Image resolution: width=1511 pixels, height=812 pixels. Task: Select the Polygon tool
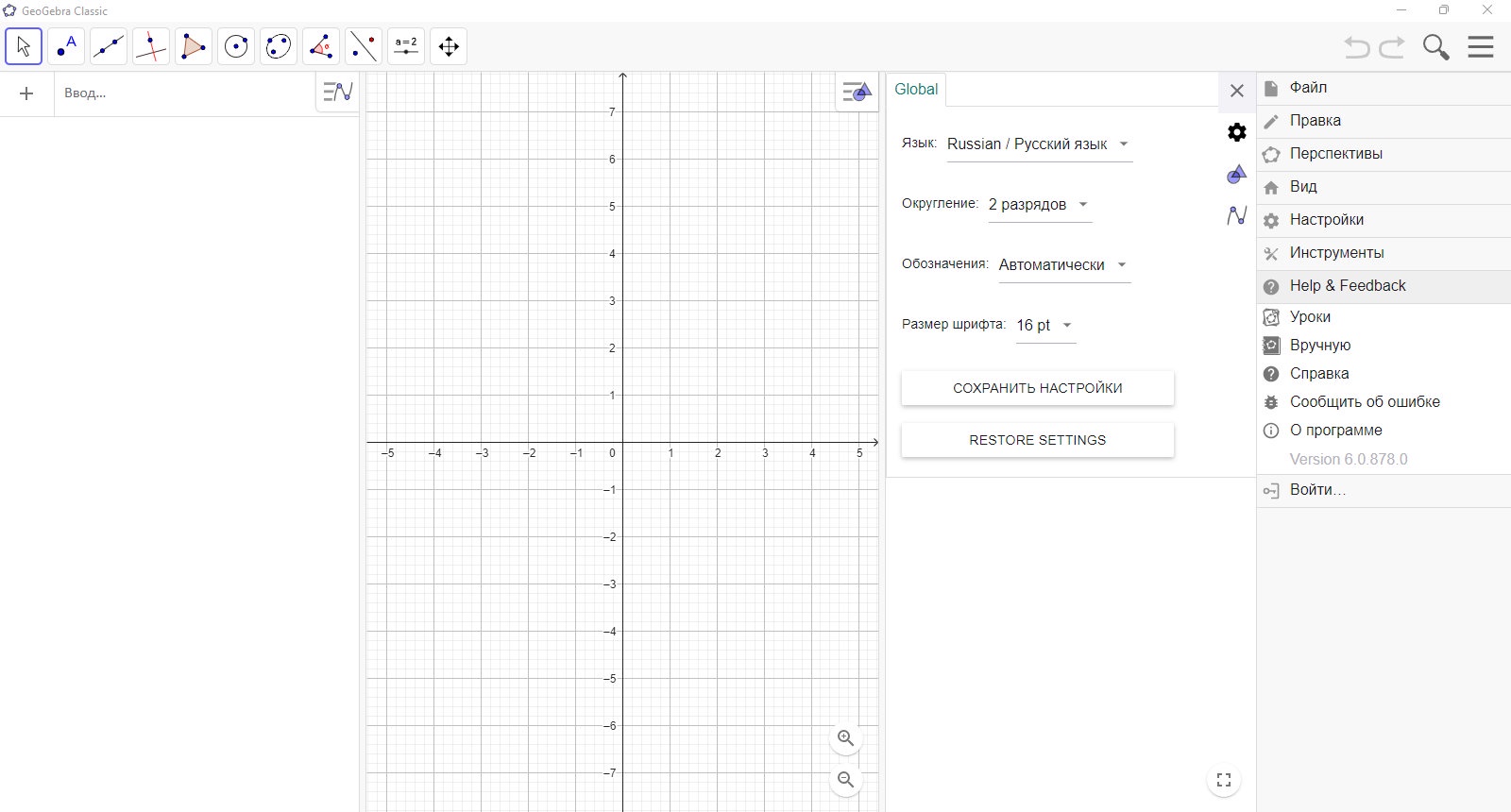pos(194,46)
